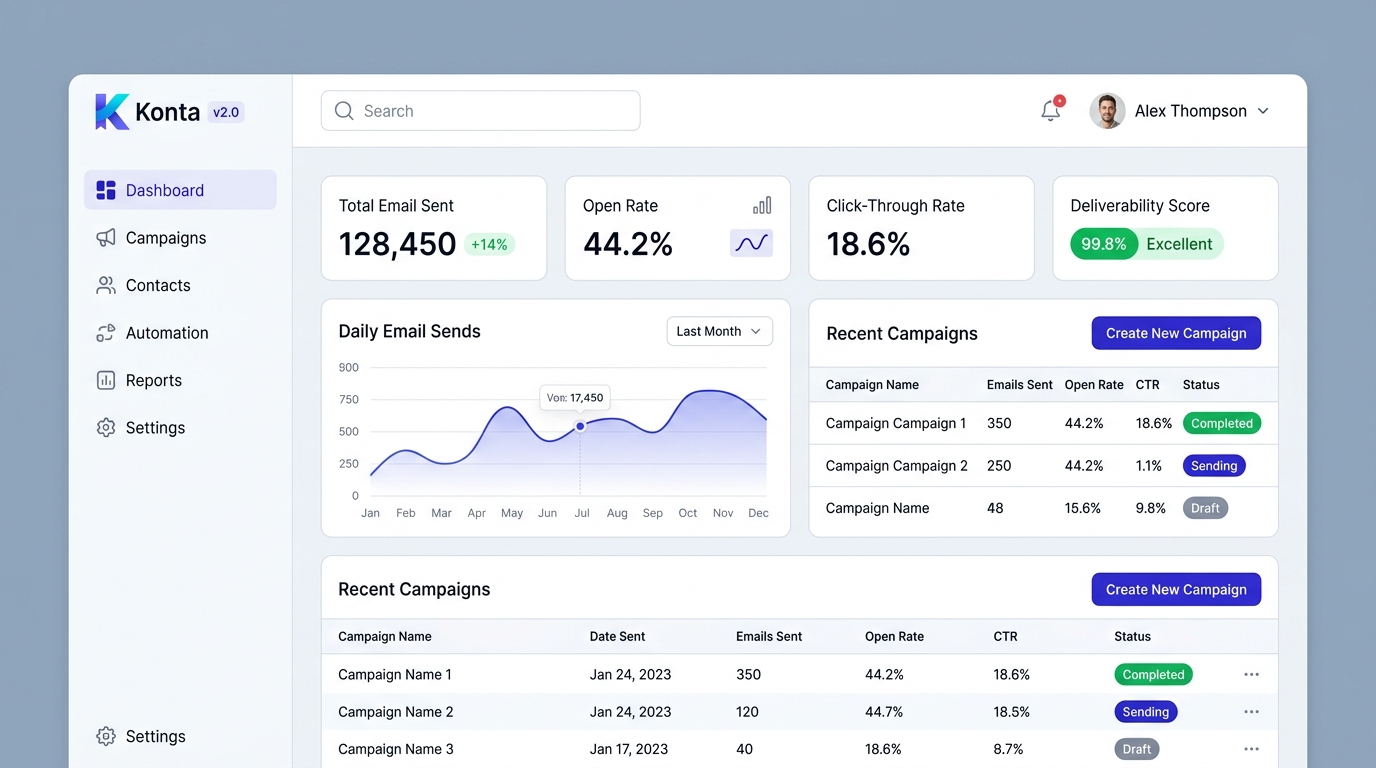Click the "Campaign Campaign 2" row name
Screen dimensions: 1376x768
[897, 466]
